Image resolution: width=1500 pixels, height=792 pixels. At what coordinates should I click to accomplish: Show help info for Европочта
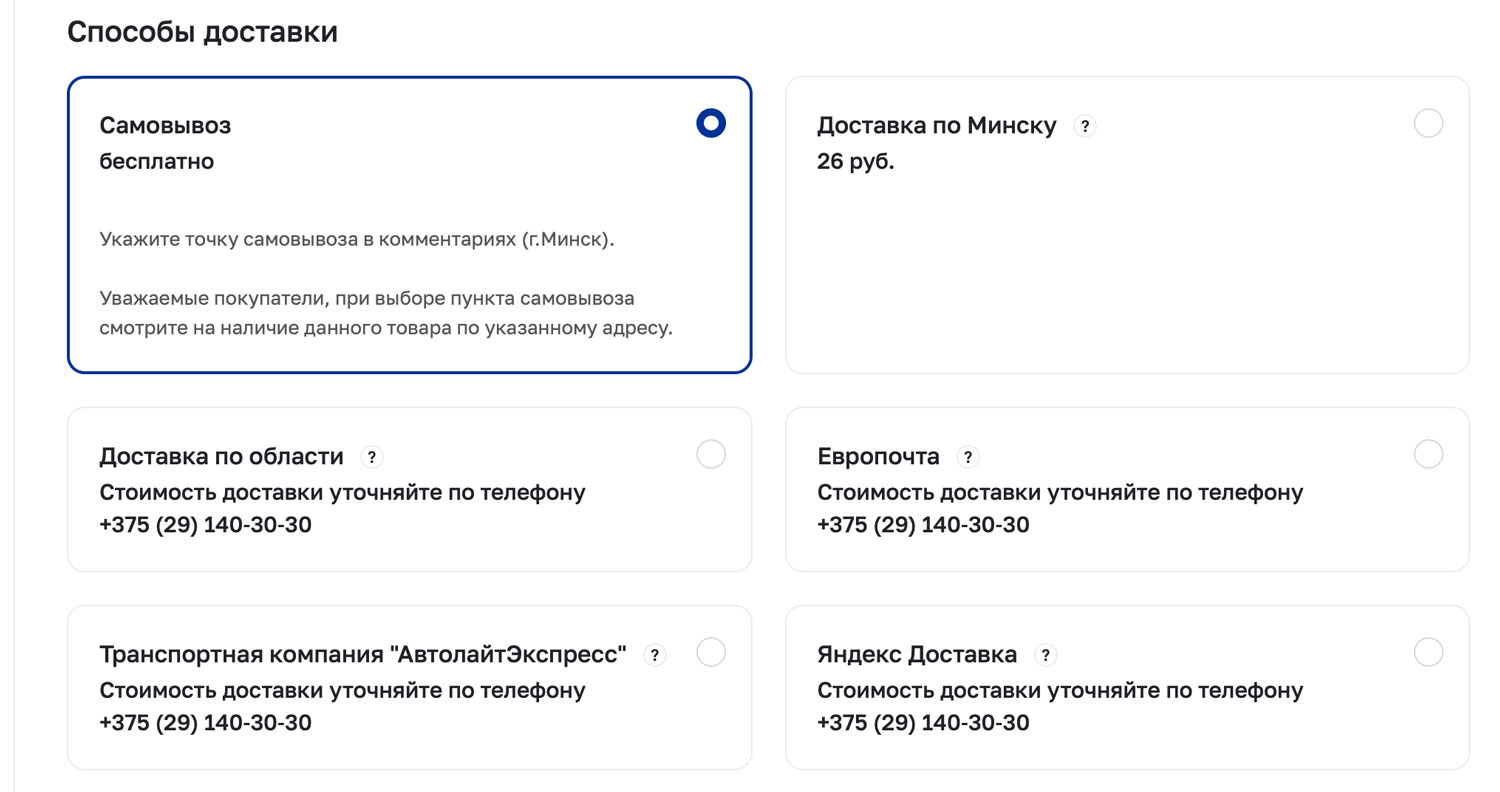967,457
